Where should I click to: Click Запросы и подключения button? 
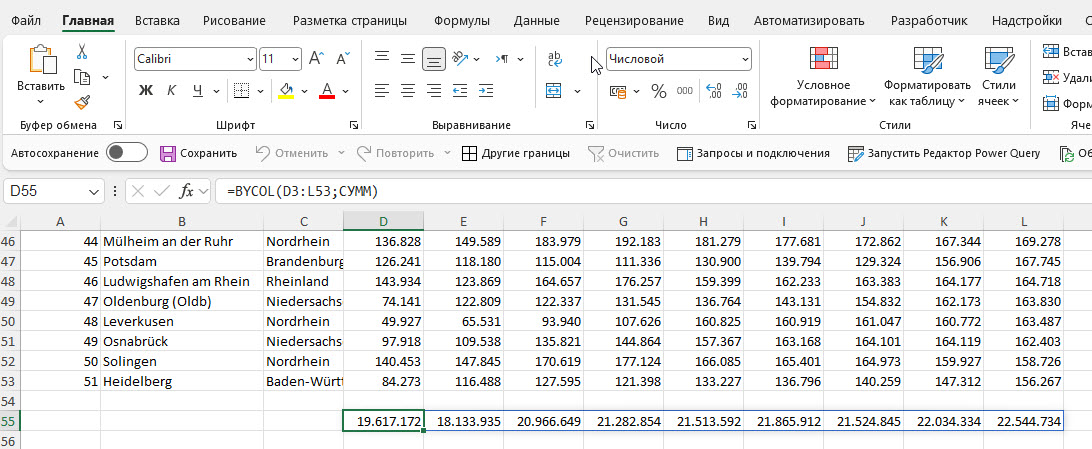754,153
